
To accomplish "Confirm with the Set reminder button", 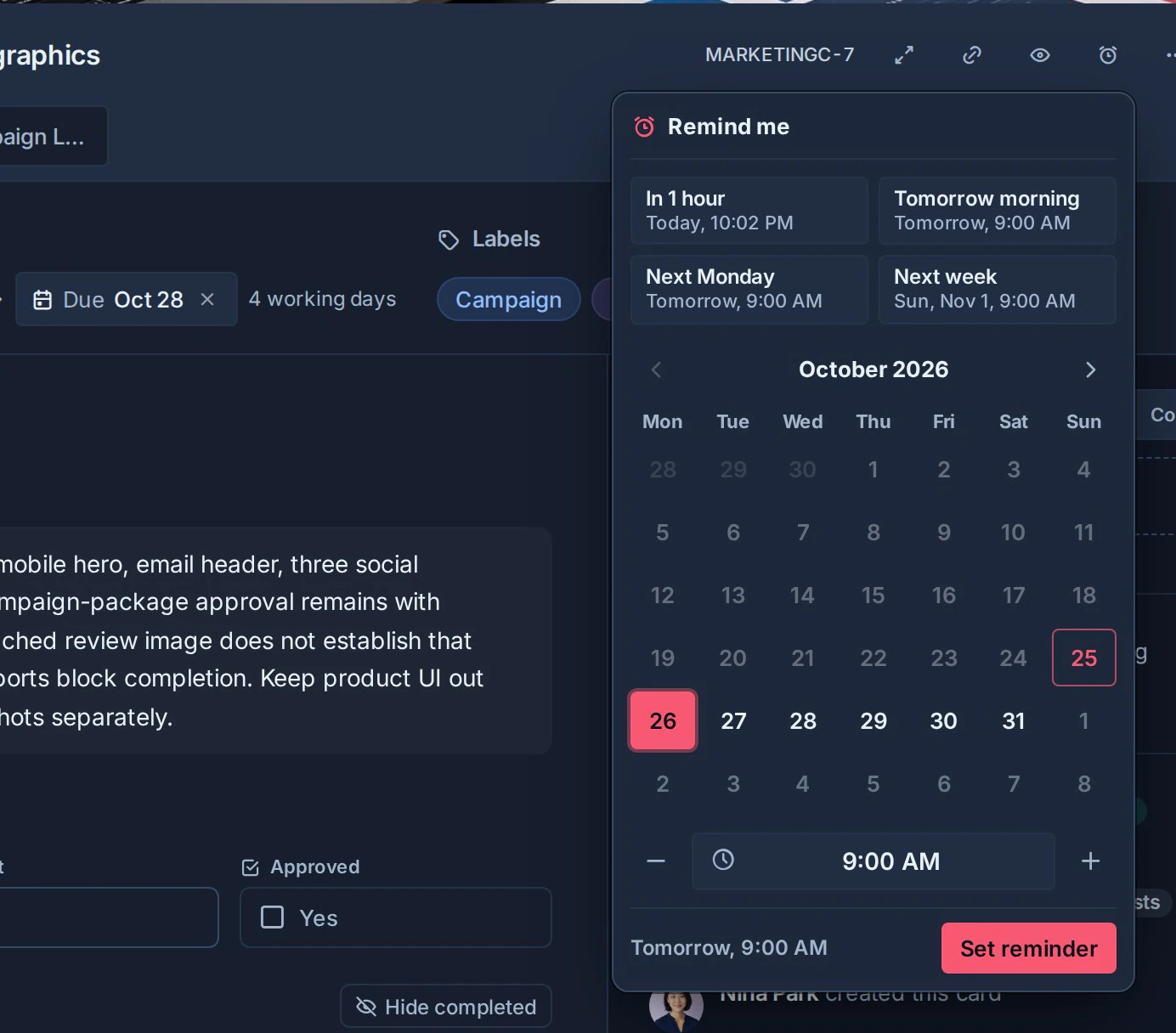I will point(1029,948).
